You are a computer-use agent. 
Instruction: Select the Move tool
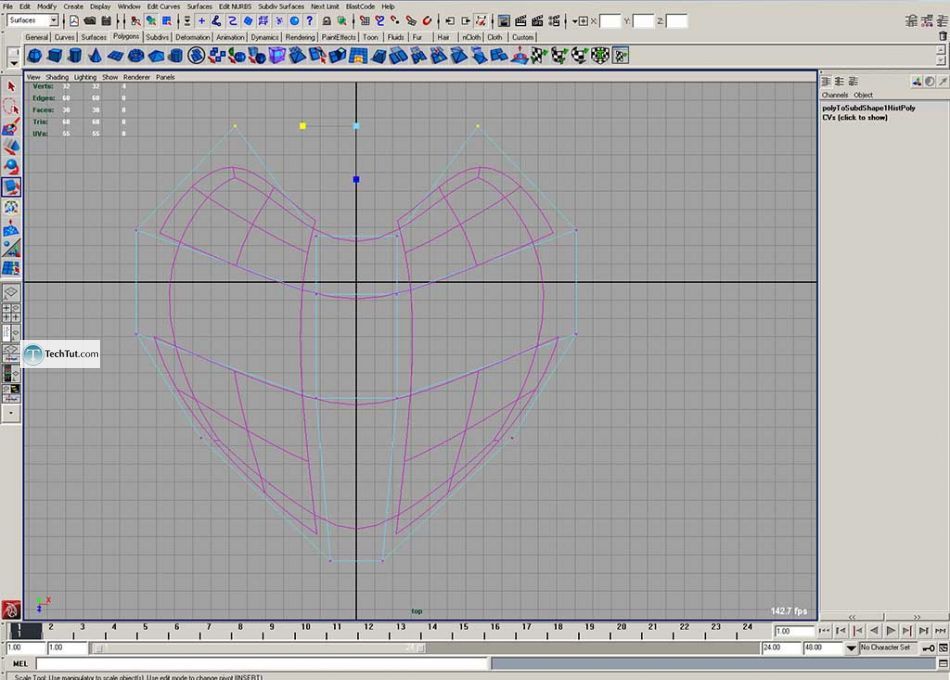pyautogui.click(x=11, y=147)
